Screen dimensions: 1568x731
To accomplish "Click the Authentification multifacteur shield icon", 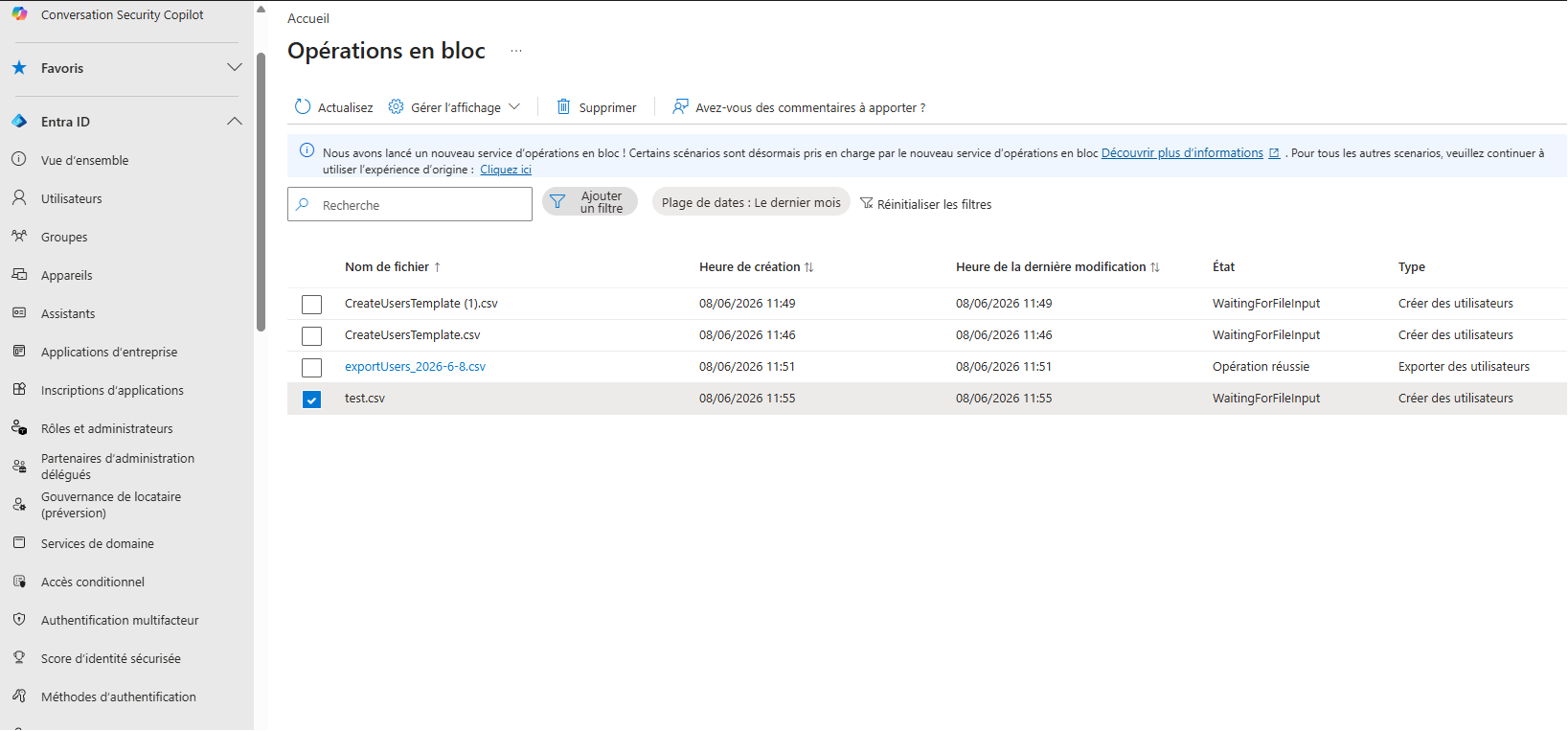I will pyautogui.click(x=19, y=619).
